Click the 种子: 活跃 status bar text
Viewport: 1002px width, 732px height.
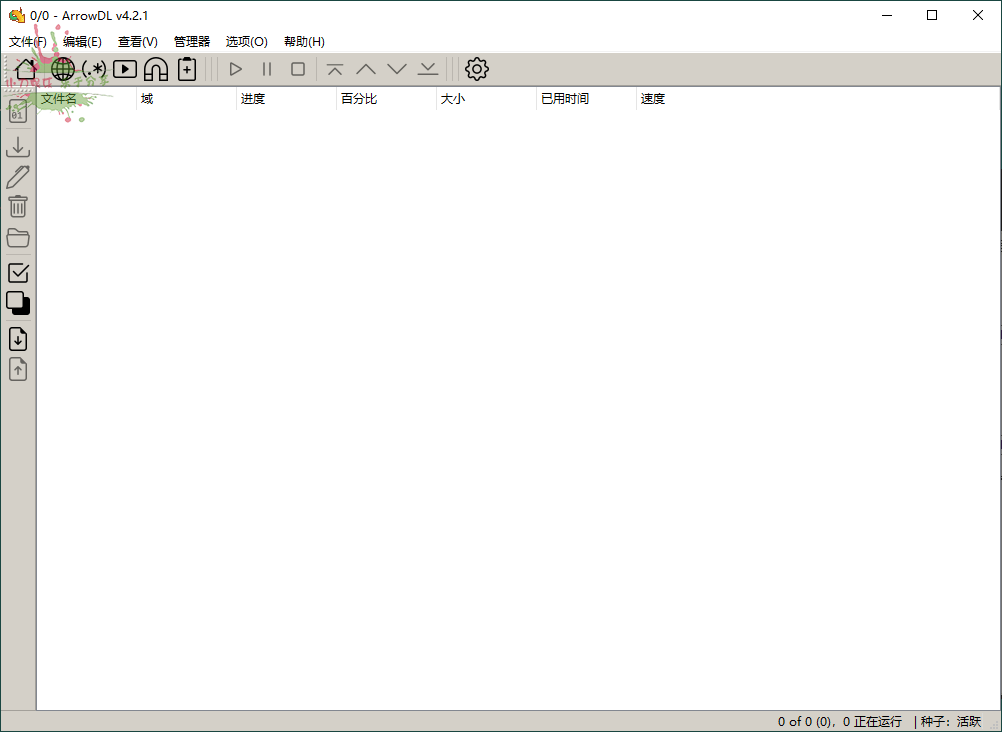950,721
